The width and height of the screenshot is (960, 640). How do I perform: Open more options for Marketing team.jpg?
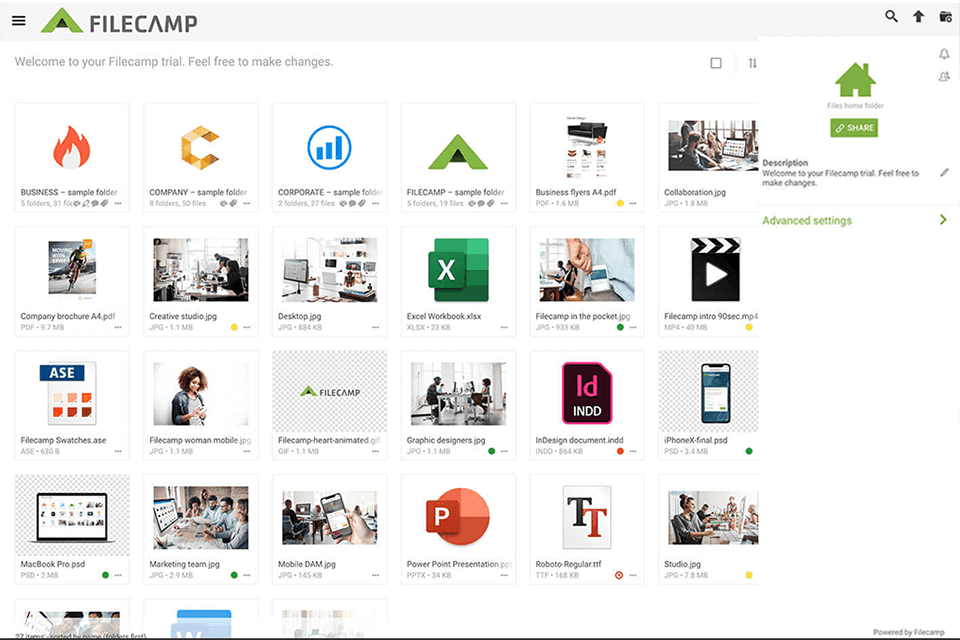pyautogui.click(x=247, y=575)
